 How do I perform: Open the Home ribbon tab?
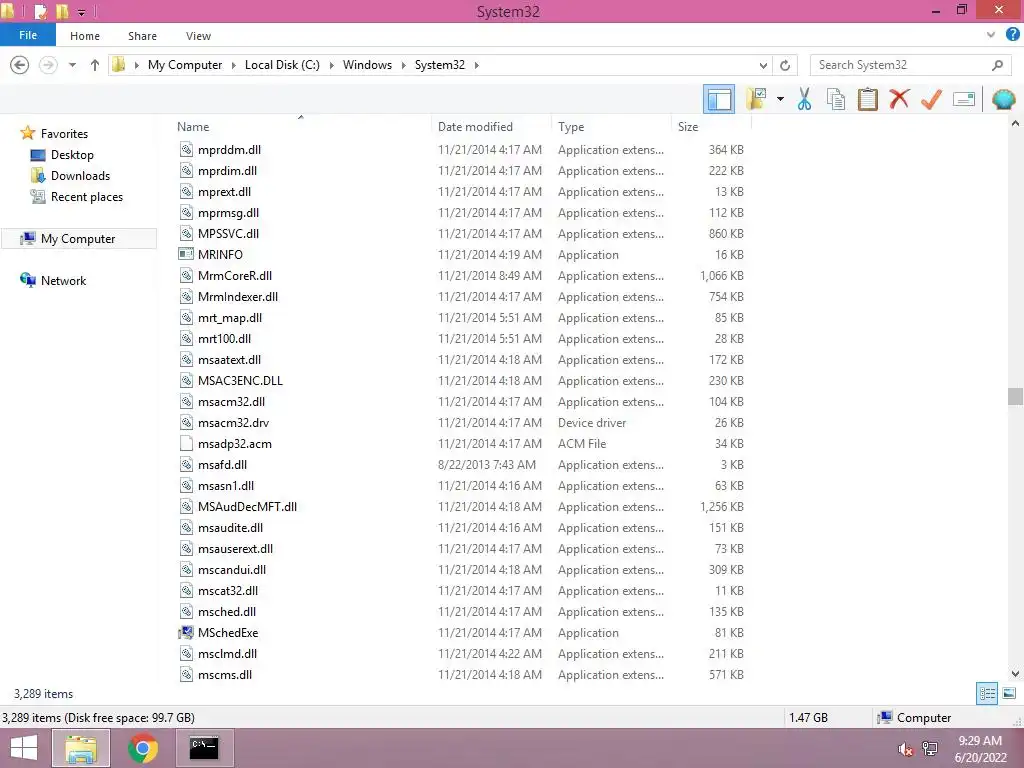pos(85,36)
